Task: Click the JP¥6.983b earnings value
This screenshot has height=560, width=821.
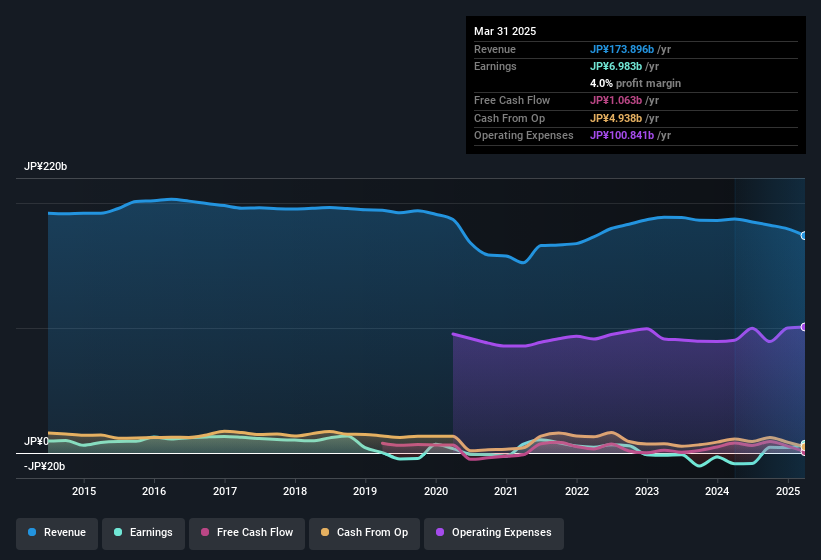Action: [x=616, y=66]
